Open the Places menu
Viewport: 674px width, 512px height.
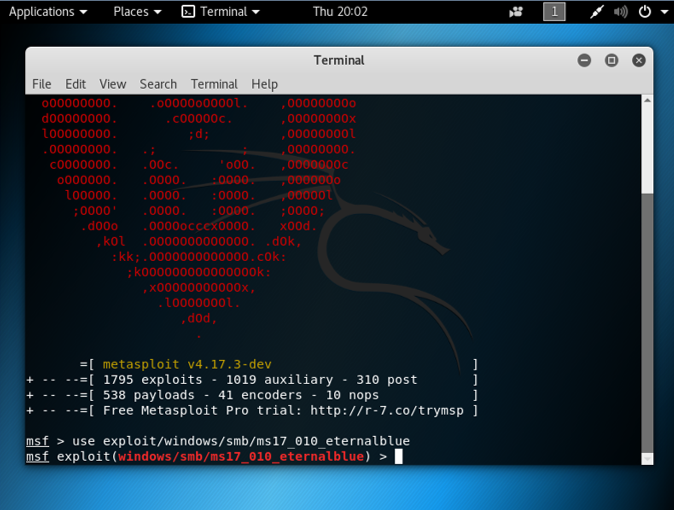point(137,12)
